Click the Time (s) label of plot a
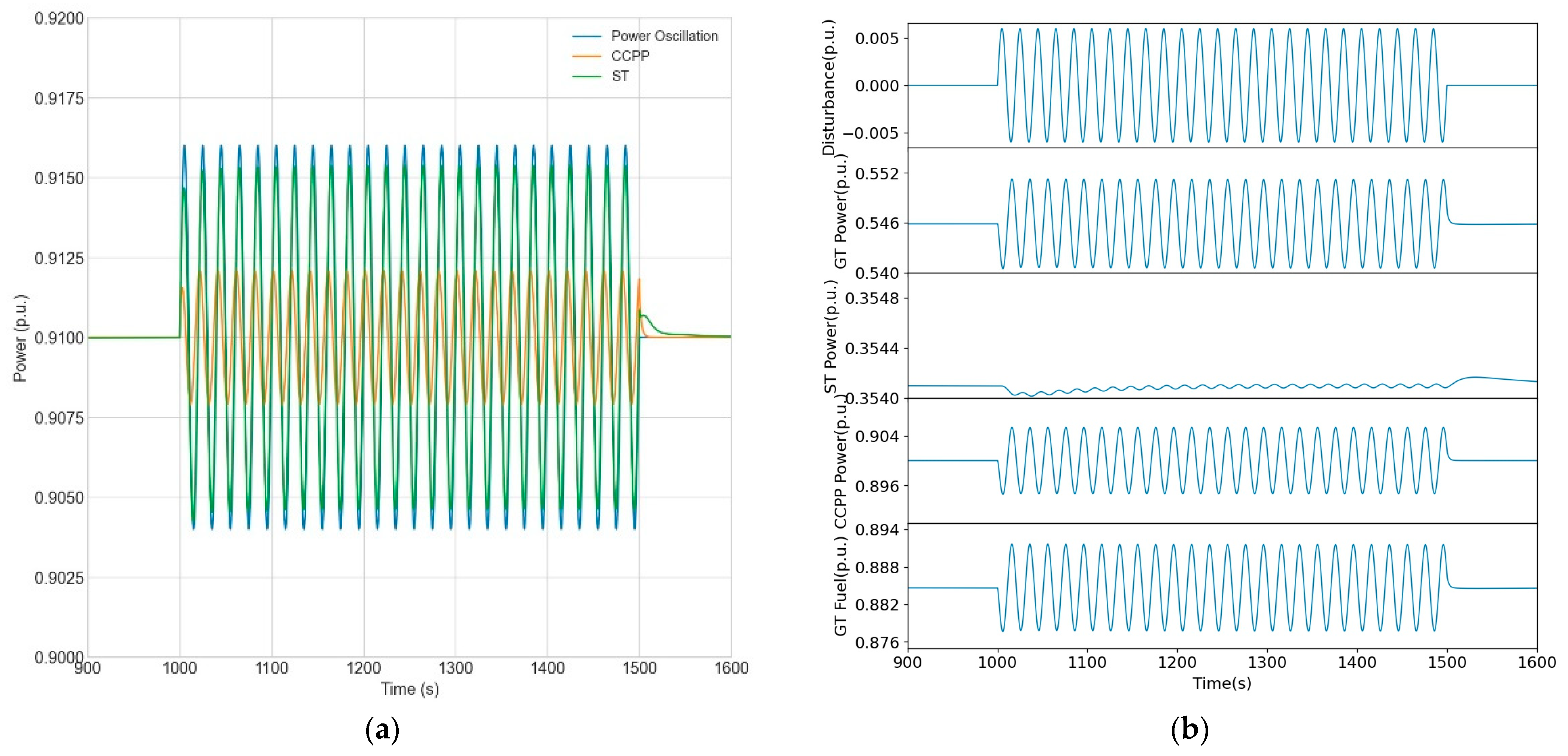Image resolution: width=1568 pixels, height=756 pixels. (410, 689)
